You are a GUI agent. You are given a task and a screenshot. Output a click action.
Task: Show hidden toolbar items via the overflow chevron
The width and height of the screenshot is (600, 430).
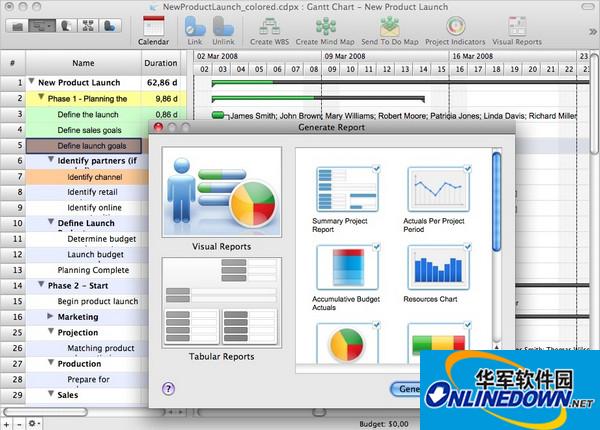tap(593, 32)
